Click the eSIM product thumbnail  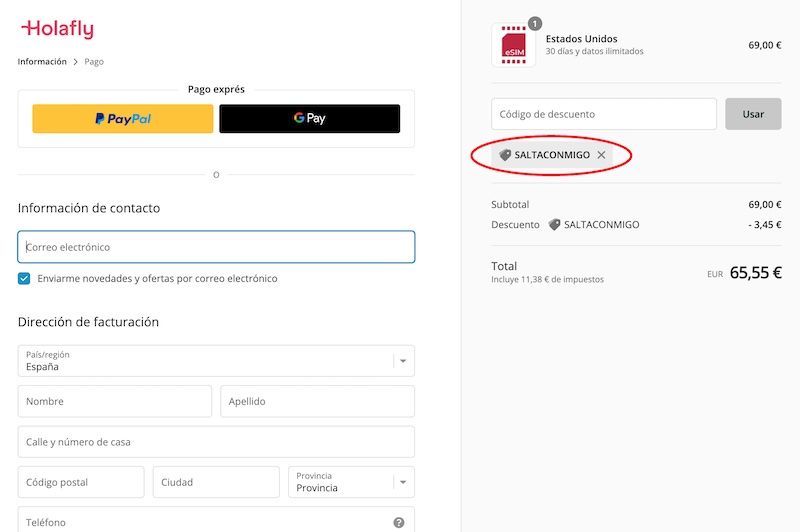pos(513,45)
